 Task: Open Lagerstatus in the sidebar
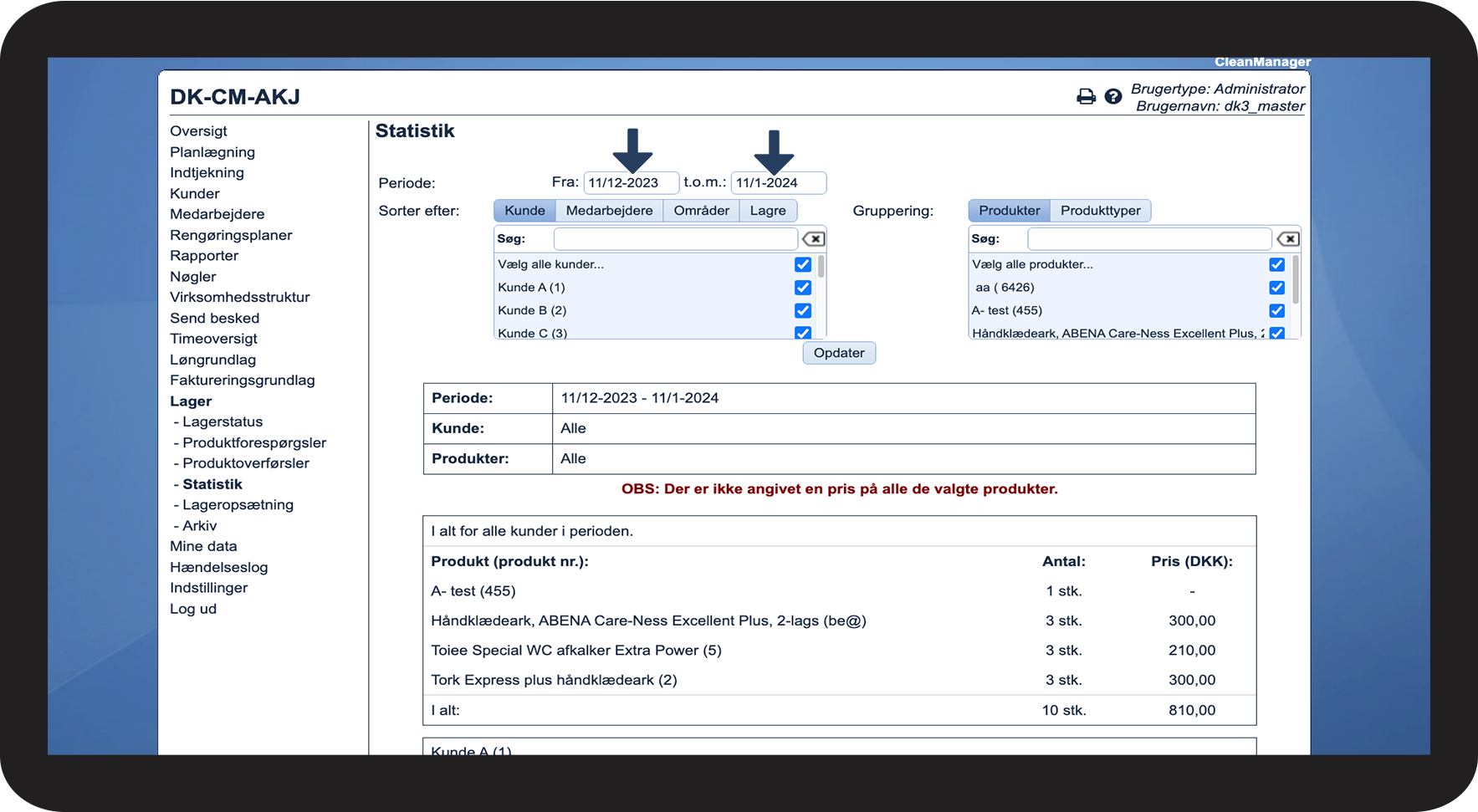coord(222,422)
